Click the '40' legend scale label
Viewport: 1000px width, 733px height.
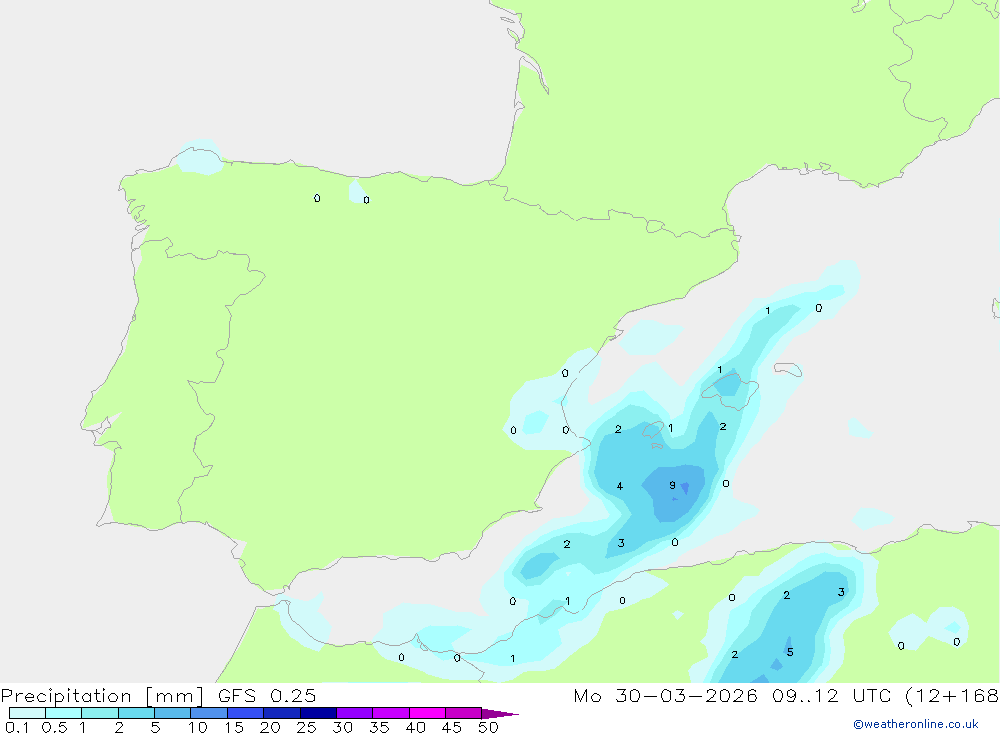(x=415, y=727)
